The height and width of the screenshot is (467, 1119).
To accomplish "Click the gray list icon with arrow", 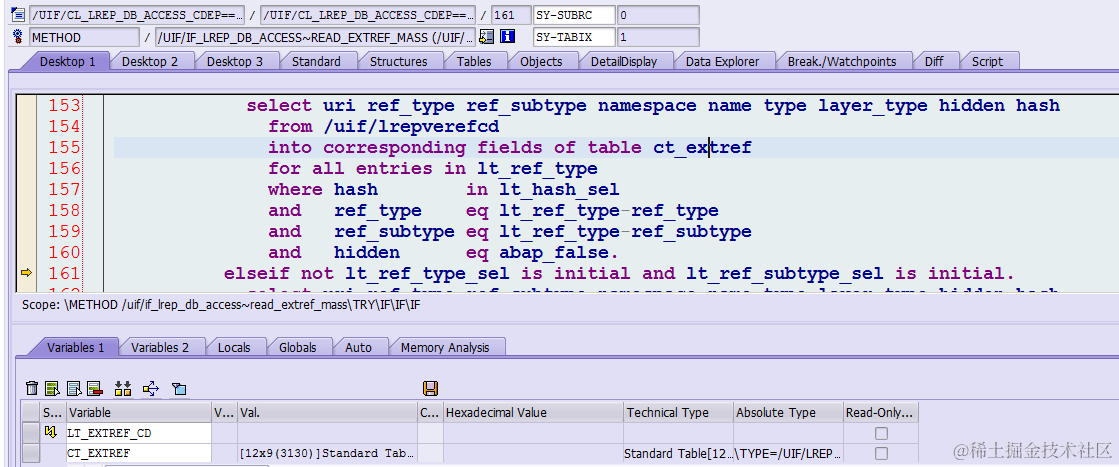I will pos(74,388).
